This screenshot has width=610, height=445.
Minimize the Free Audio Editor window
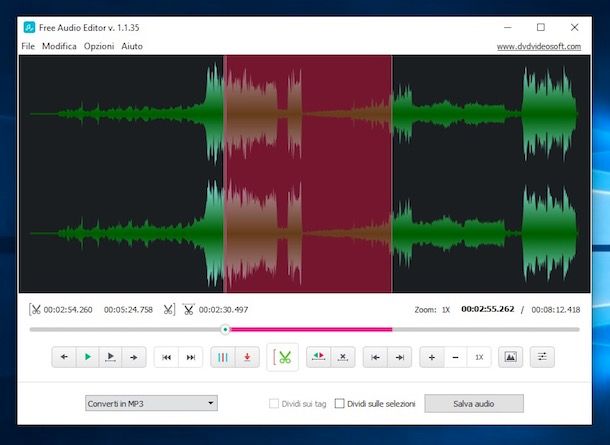pyautogui.click(x=508, y=27)
